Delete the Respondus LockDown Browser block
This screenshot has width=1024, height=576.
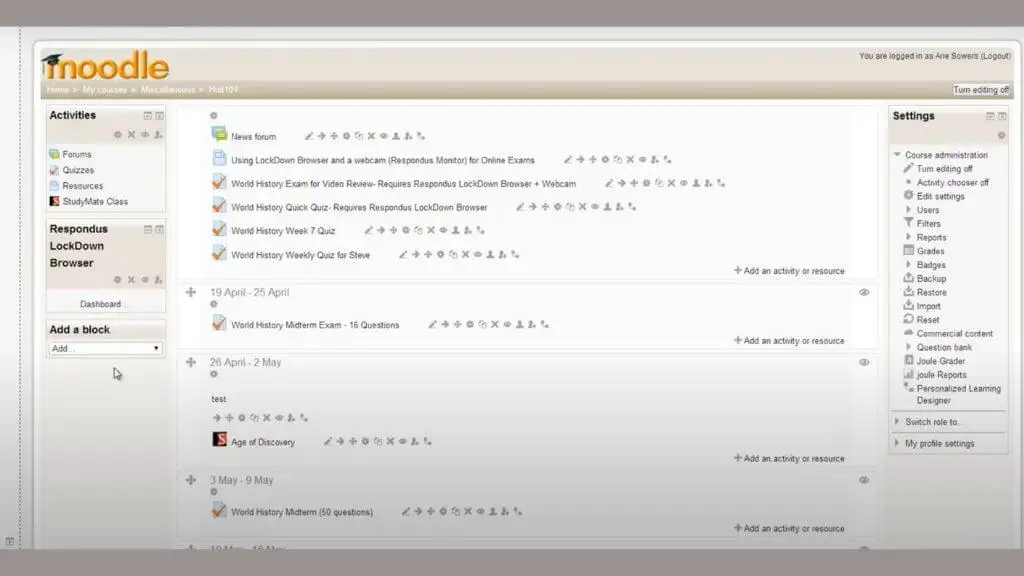pyautogui.click(x=131, y=280)
